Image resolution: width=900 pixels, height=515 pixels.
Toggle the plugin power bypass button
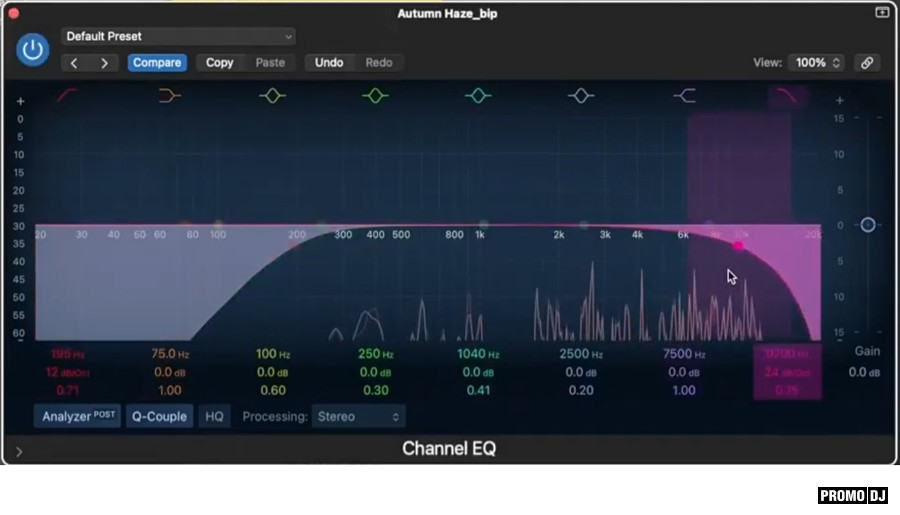(34, 50)
